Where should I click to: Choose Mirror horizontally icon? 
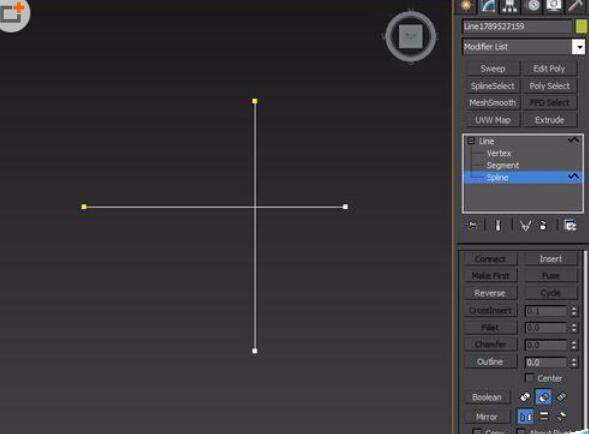525,417
